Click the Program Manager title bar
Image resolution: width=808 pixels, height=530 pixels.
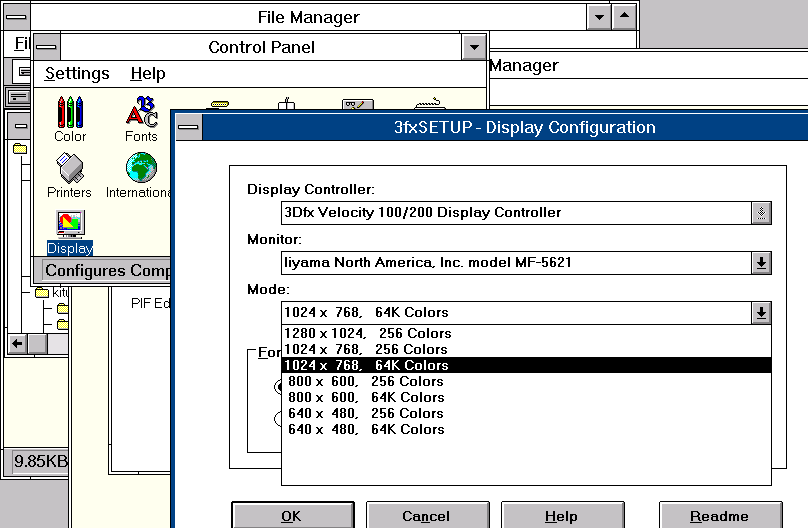(648, 65)
